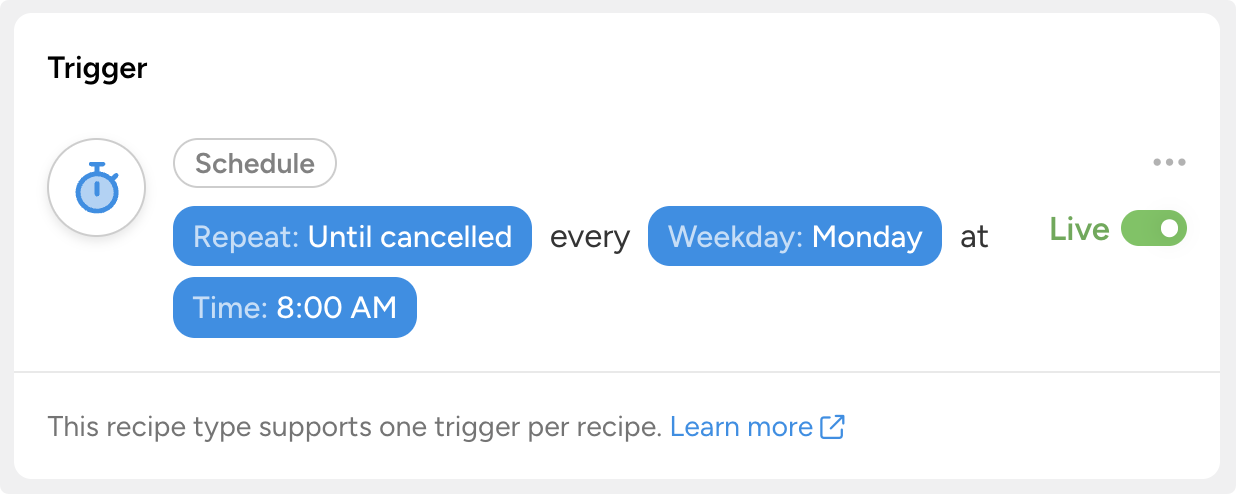1236x494 pixels.
Task: Click the "8:00 AM" value text
Action: pyautogui.click(x=337, y=307)
